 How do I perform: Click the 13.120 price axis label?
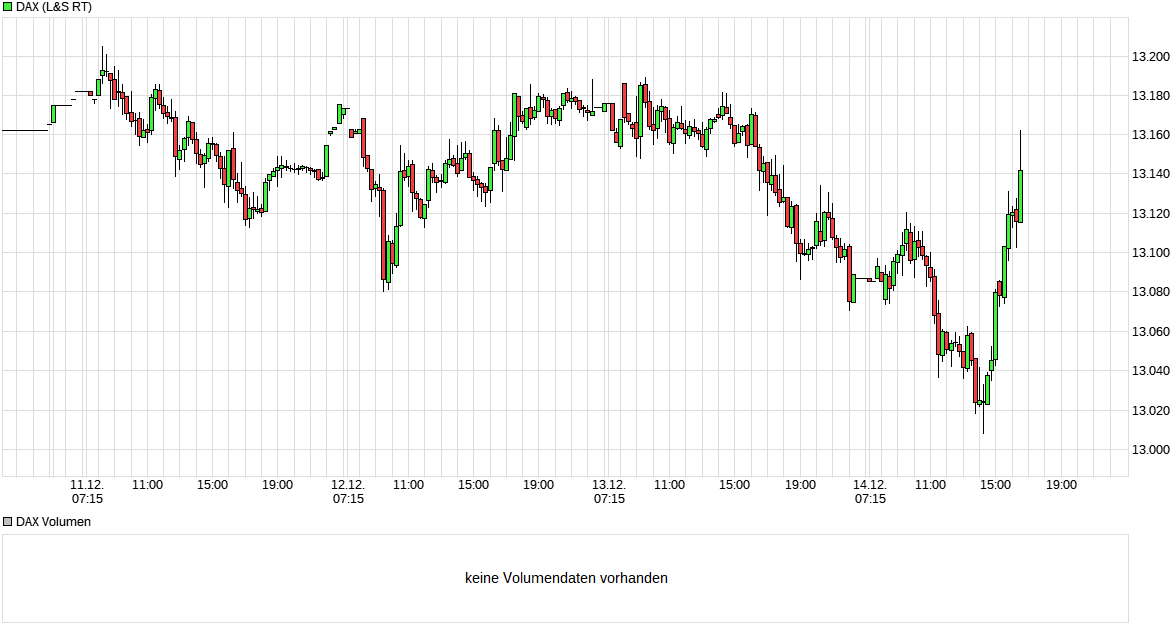[x=1150, y=213]
